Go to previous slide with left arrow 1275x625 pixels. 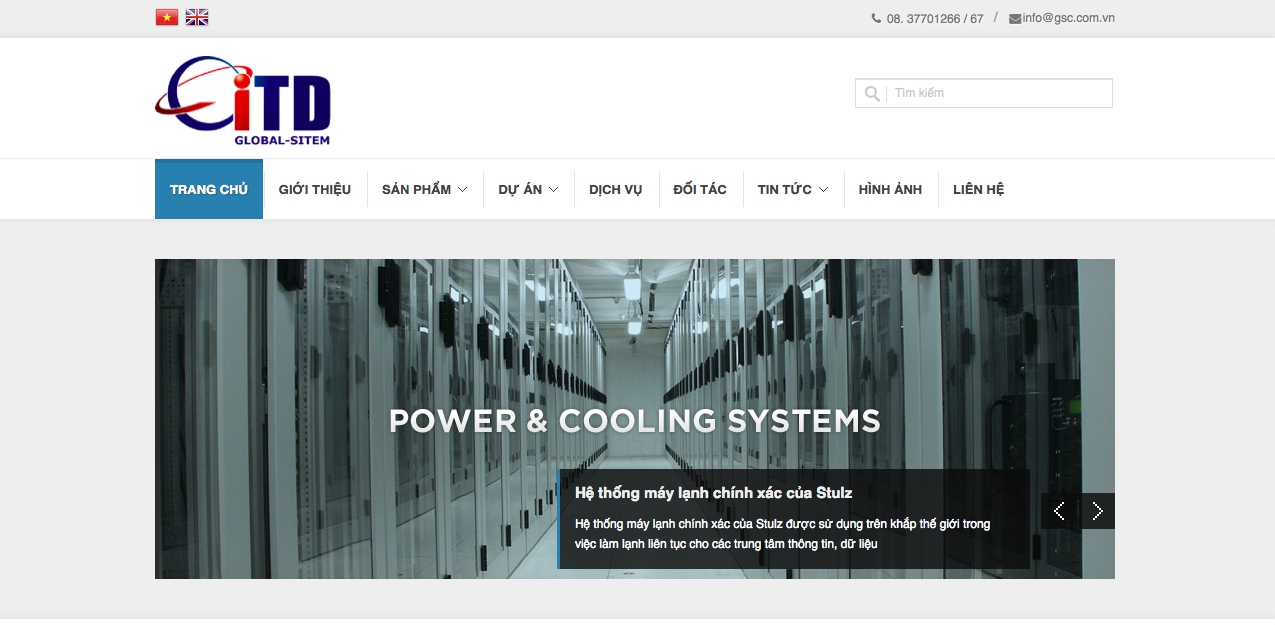(1059, 511)
